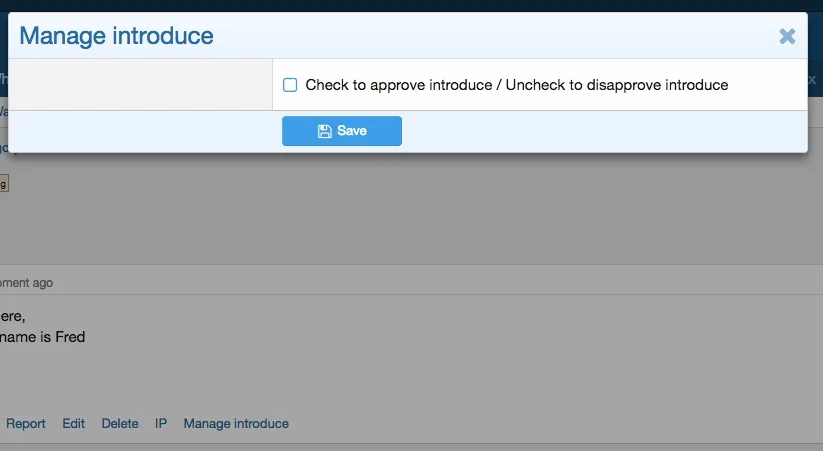Close the Manage introduce dialog

click(787, 37)
